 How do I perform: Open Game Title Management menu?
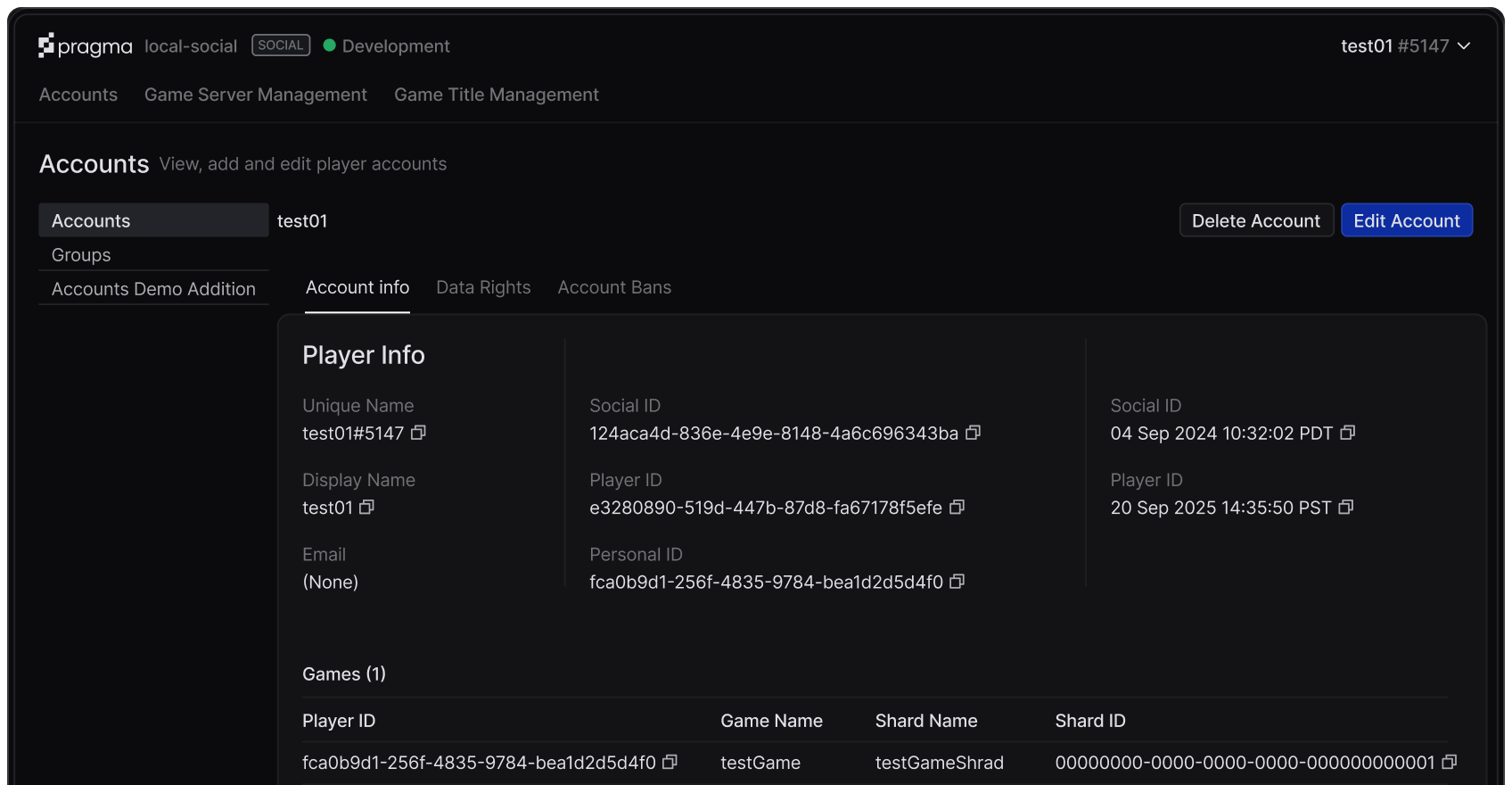point(497,95)
